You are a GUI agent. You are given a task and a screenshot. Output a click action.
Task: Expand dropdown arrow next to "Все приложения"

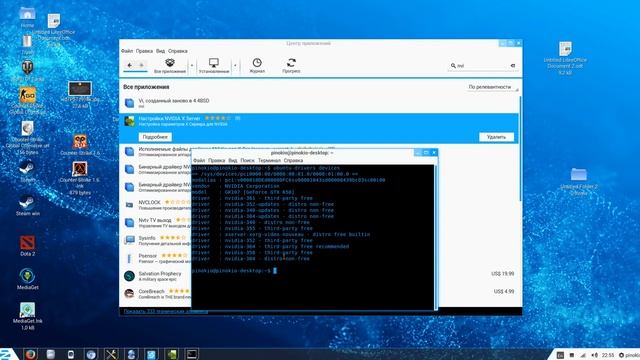(x=192, y=65)
